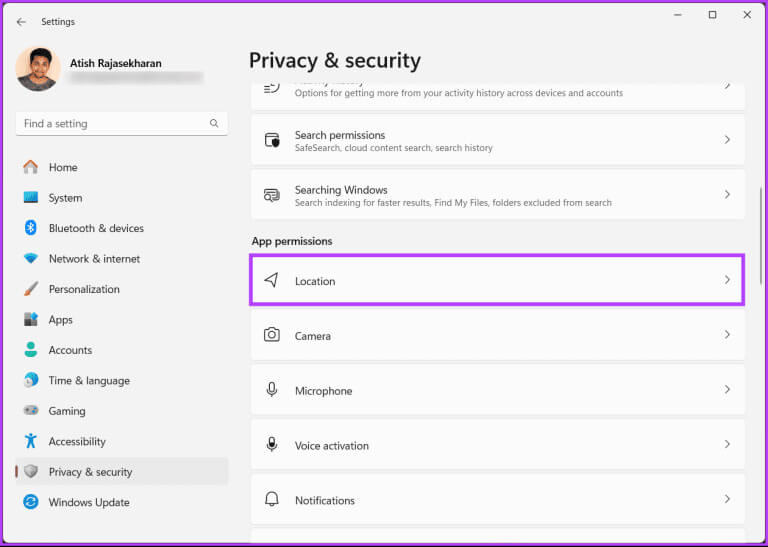The image size is (768, 547).
Task: Open the Microphone permission label
Action: 324,391
